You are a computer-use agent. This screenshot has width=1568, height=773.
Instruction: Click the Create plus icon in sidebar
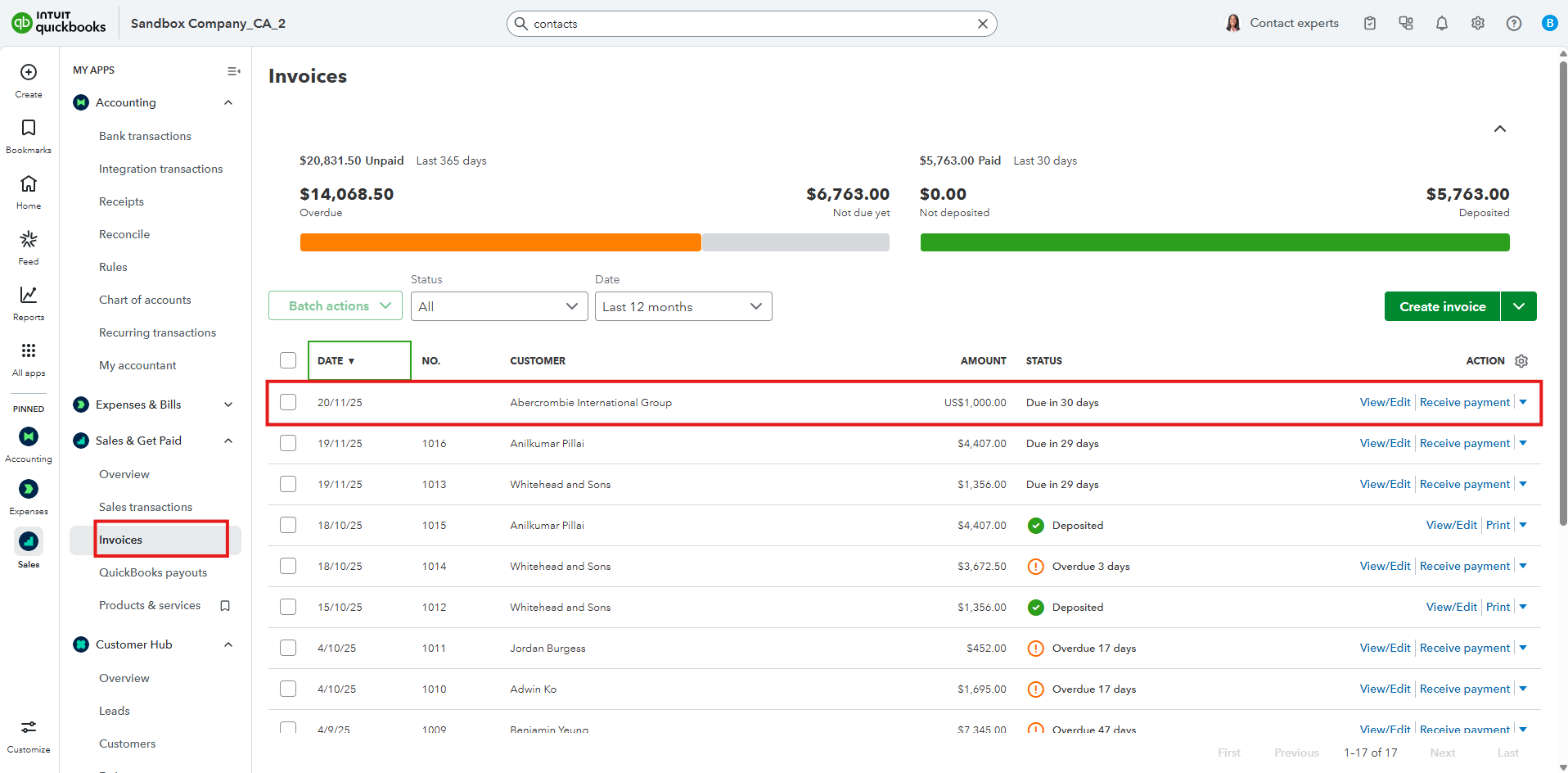click(x=29, y=73)
